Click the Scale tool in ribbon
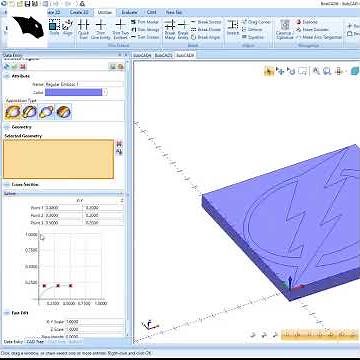 click(x=54, y=27)
